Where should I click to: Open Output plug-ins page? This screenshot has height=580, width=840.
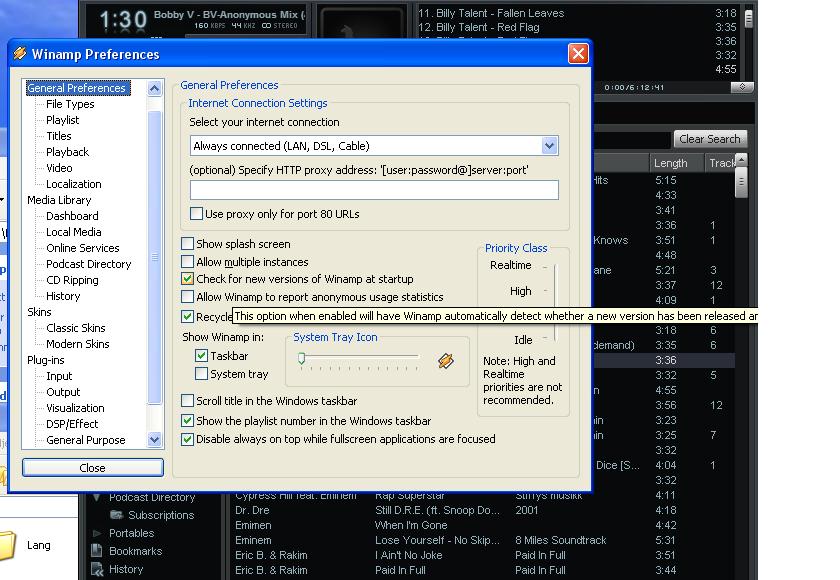point(63,393)
